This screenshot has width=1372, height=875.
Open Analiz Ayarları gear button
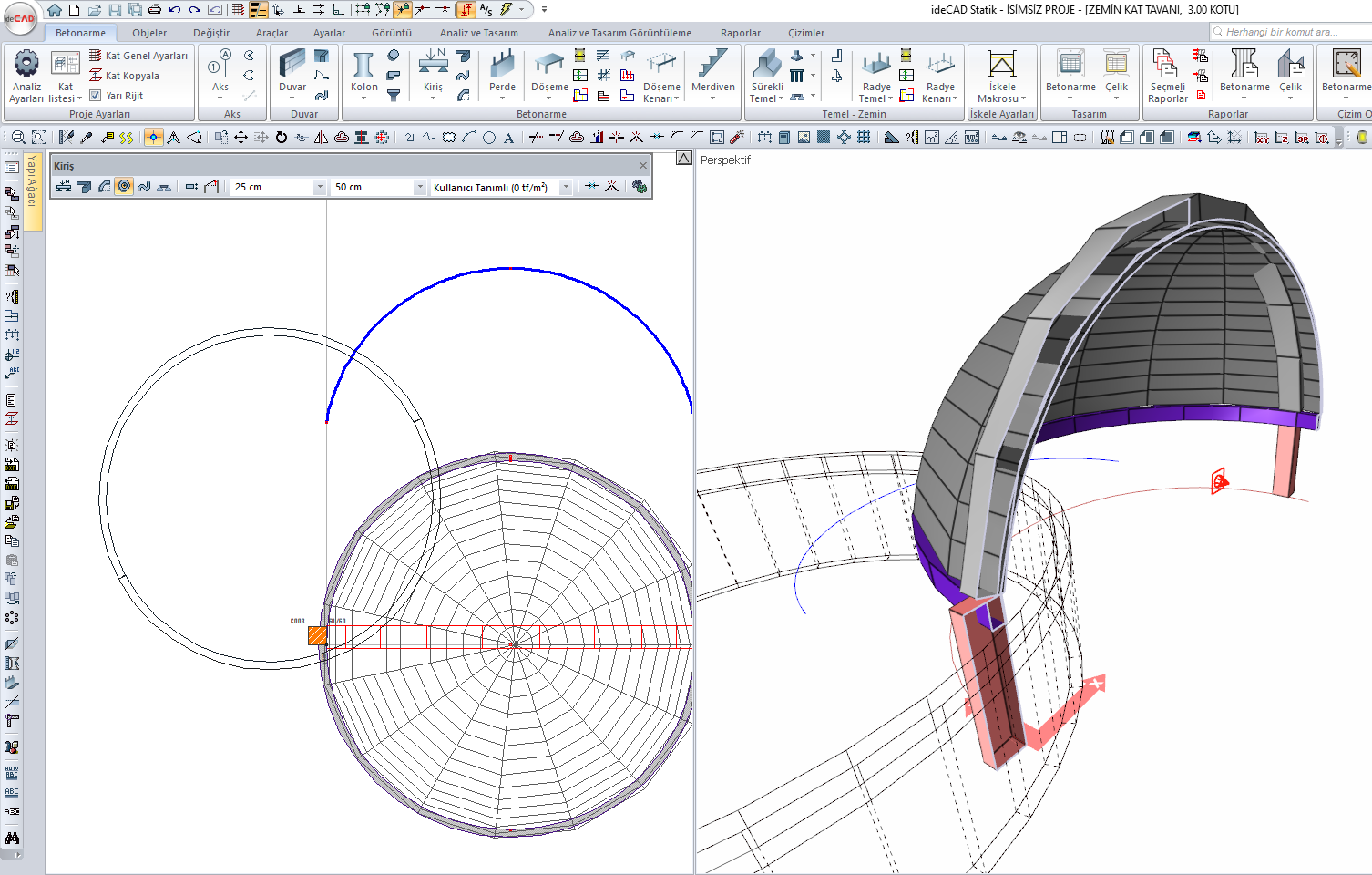pos(26,76)
